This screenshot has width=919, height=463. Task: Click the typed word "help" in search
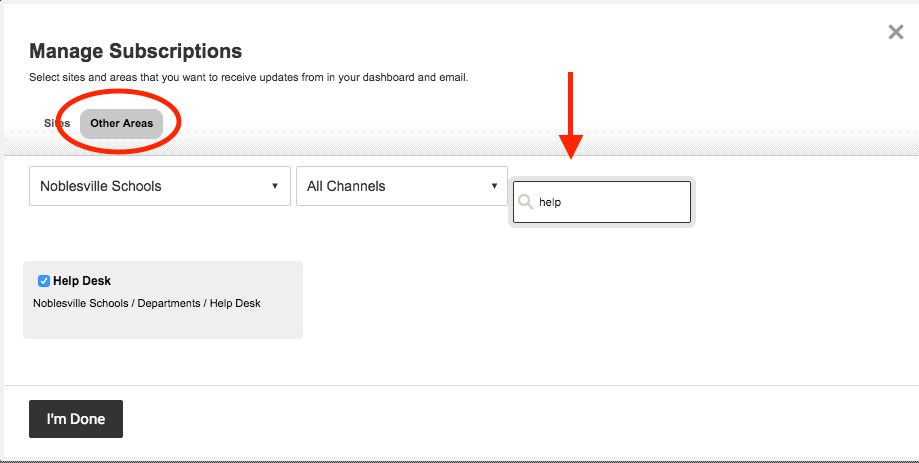[x=550, y=202]
